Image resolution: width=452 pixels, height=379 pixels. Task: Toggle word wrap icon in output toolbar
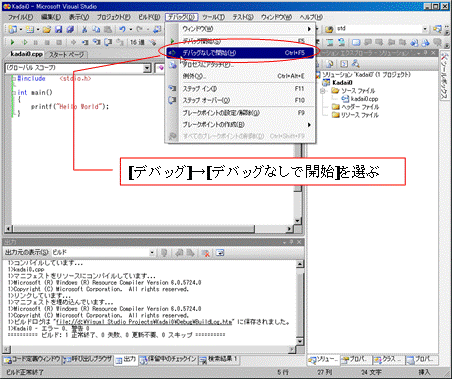[x=220, y=253]
